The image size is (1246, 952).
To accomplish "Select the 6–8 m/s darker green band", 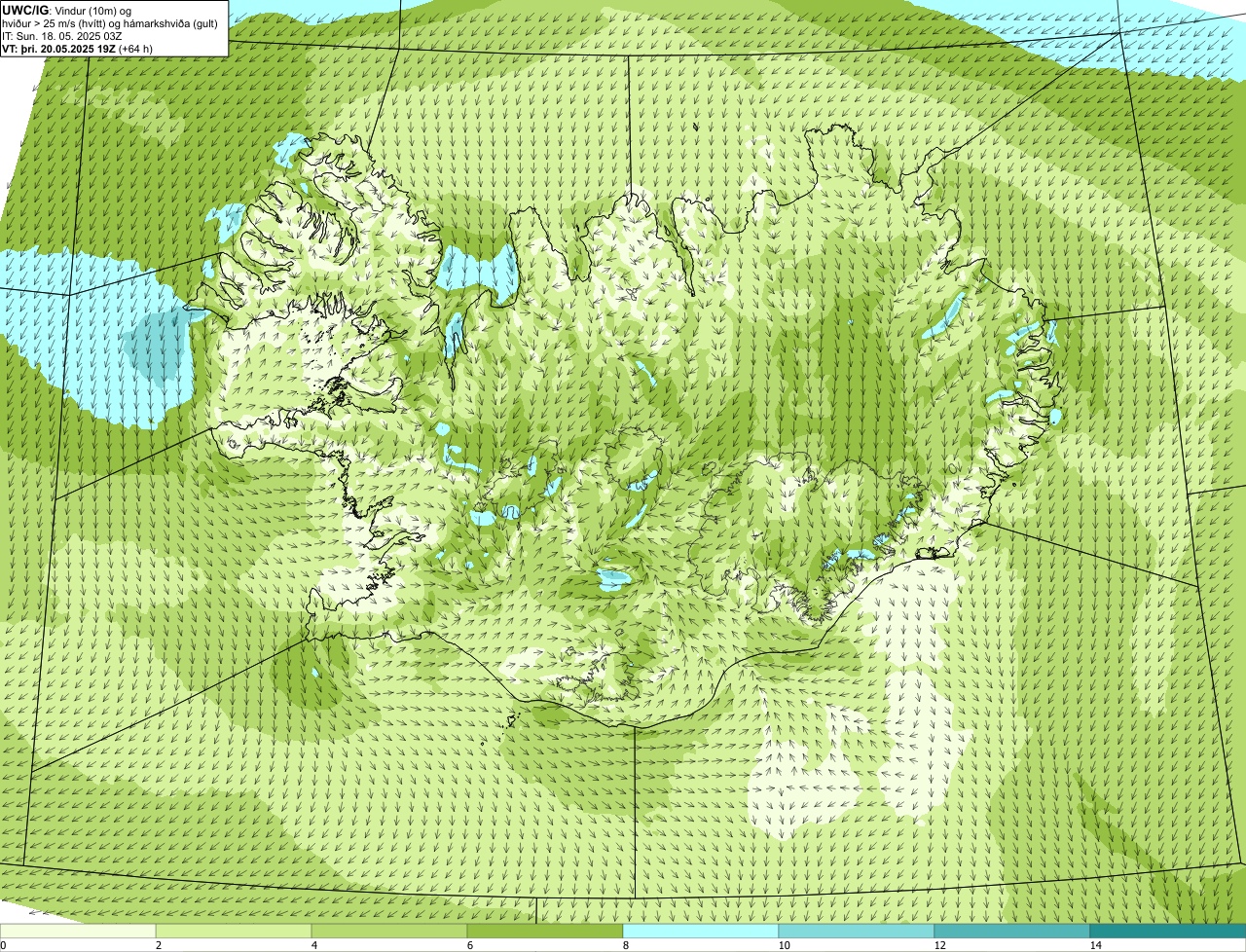I will coord(545,932).
